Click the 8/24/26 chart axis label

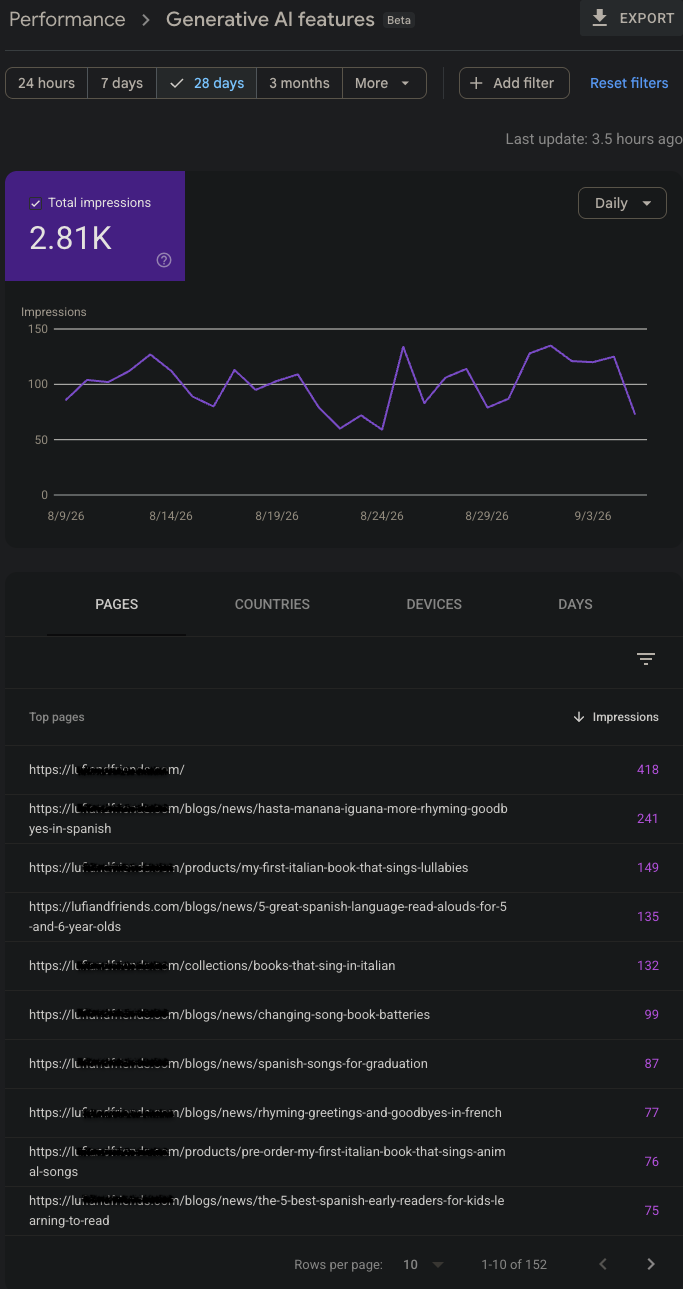[x=380, y=516]
